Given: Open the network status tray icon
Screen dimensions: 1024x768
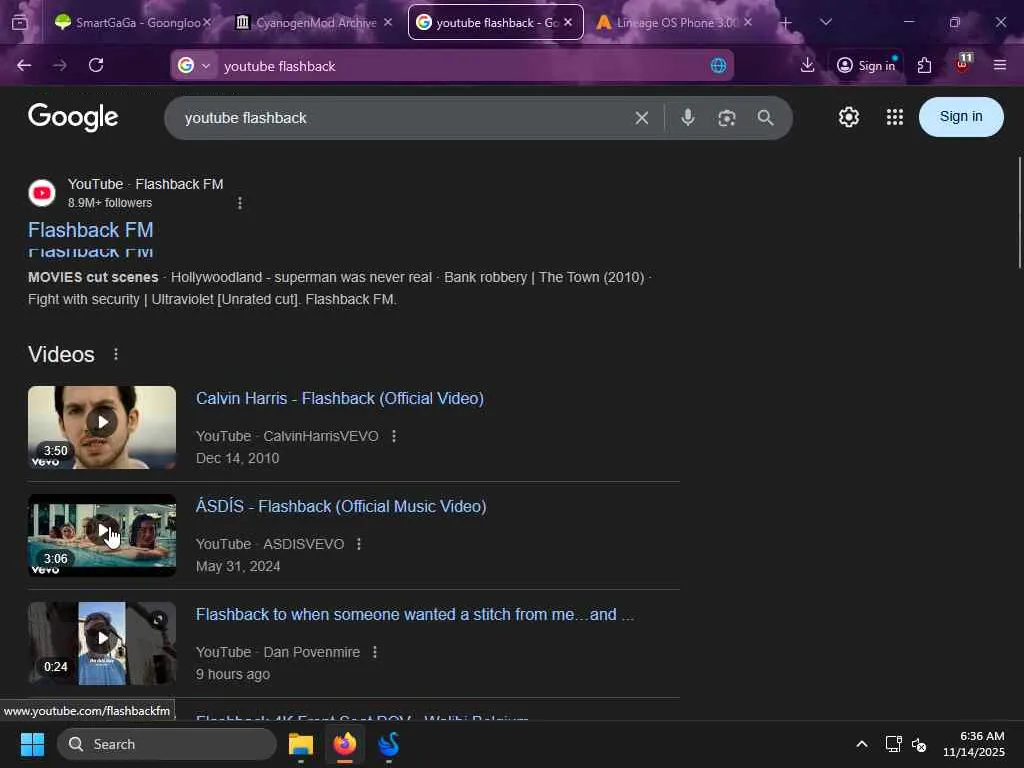Looking at the screenshot, I should (x=893, y=744).
